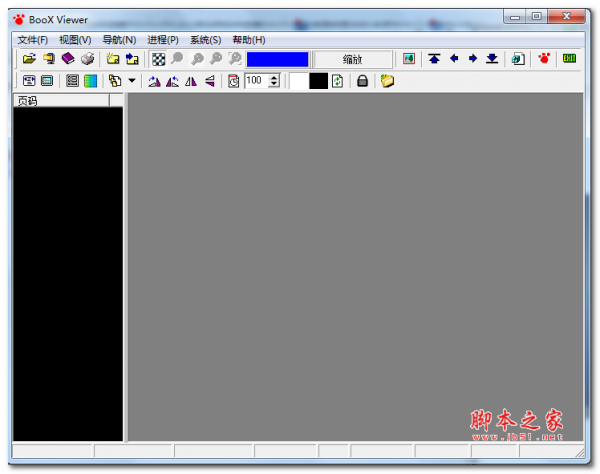Click the document with cube icon
Viewport: 600px width, 474px height.
pos(518,59)
